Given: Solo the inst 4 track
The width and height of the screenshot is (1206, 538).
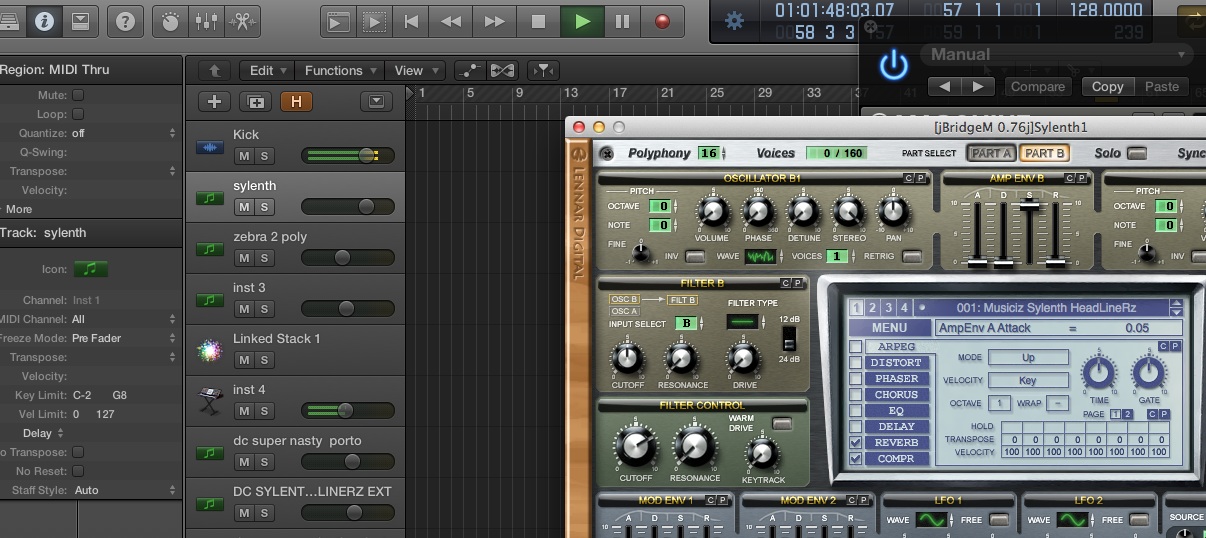Looking at the screenshot, I should click(264, 411).
